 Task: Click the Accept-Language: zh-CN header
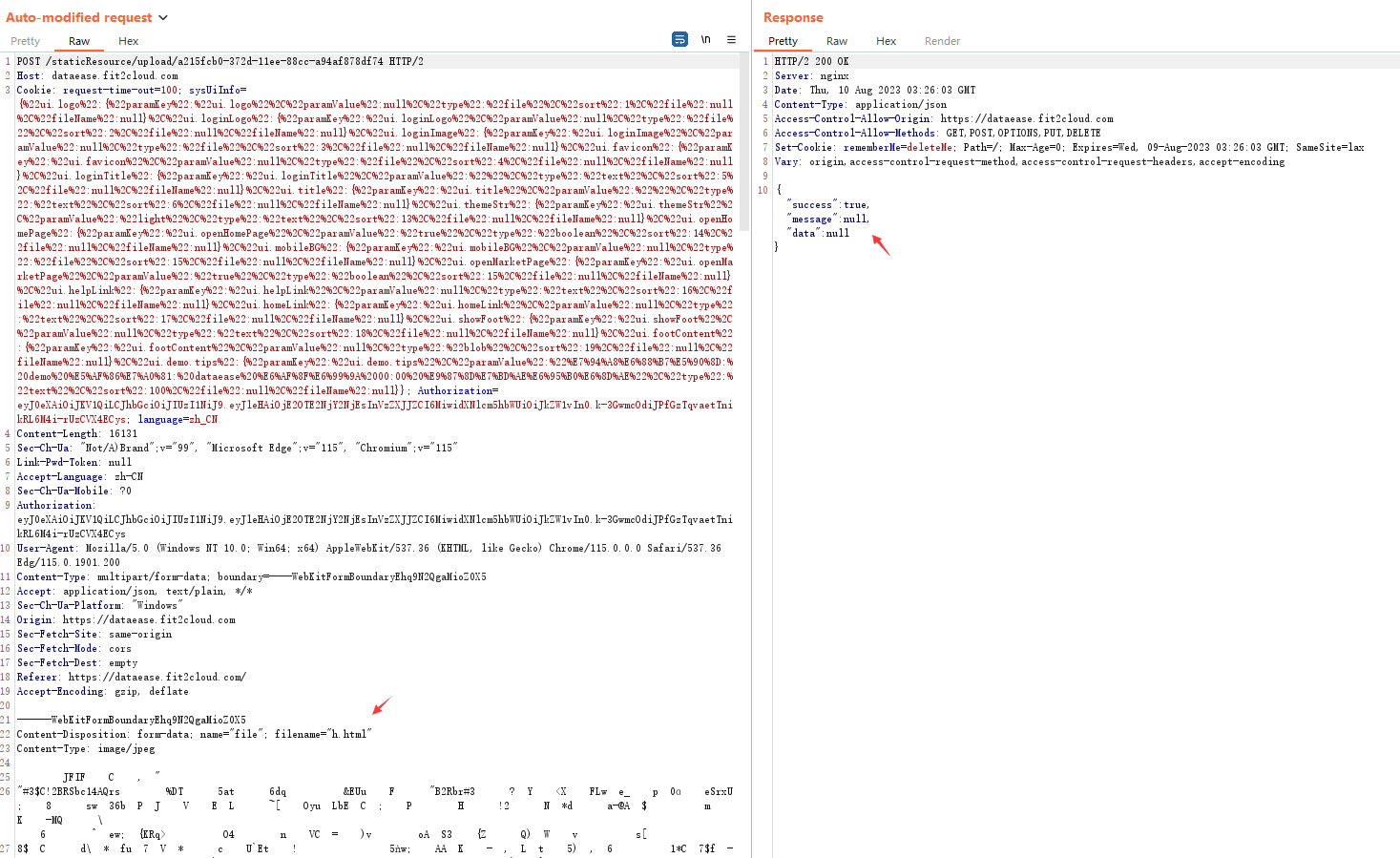pyautogui.click(x=80, y=476)
